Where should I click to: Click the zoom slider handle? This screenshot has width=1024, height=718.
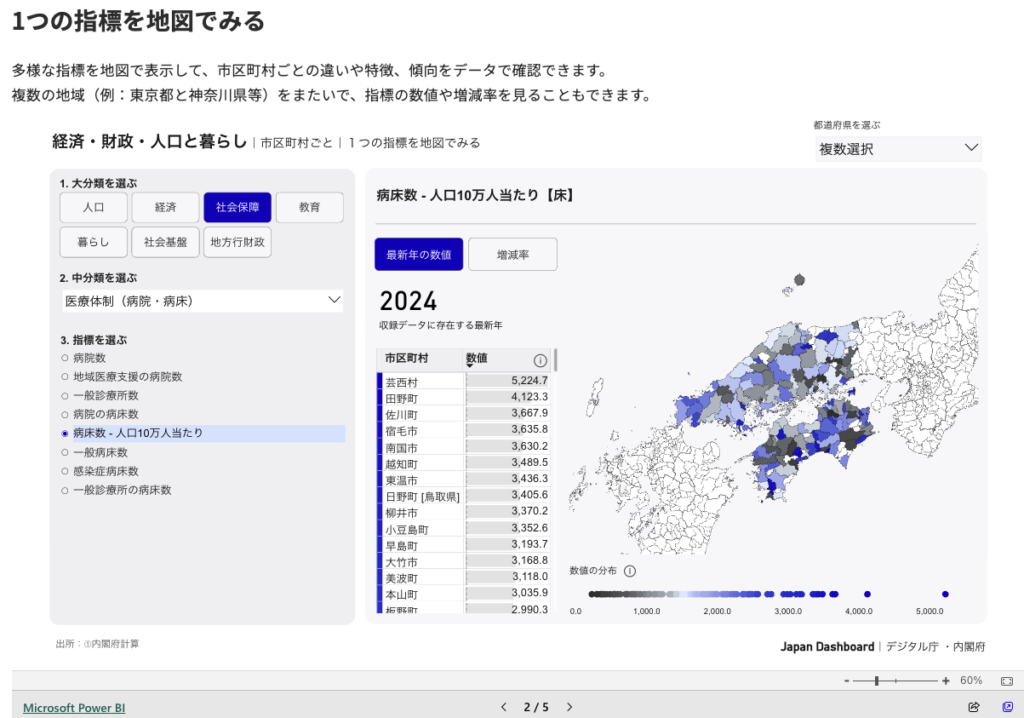point(877,680)
